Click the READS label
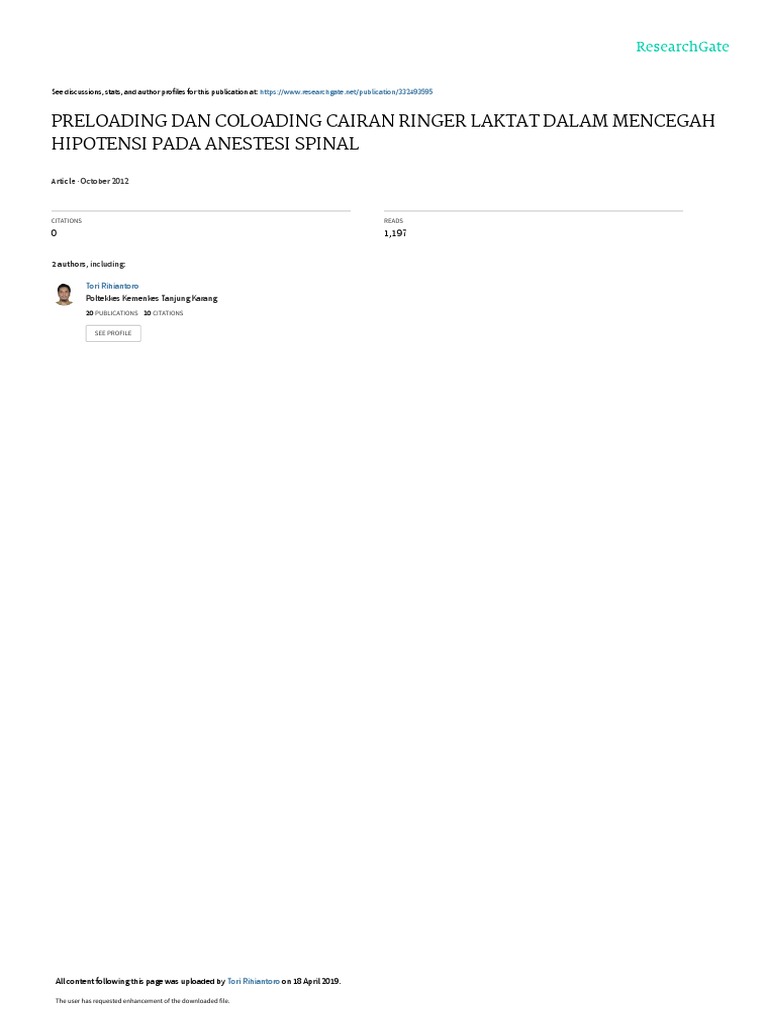 pos(393,221)
